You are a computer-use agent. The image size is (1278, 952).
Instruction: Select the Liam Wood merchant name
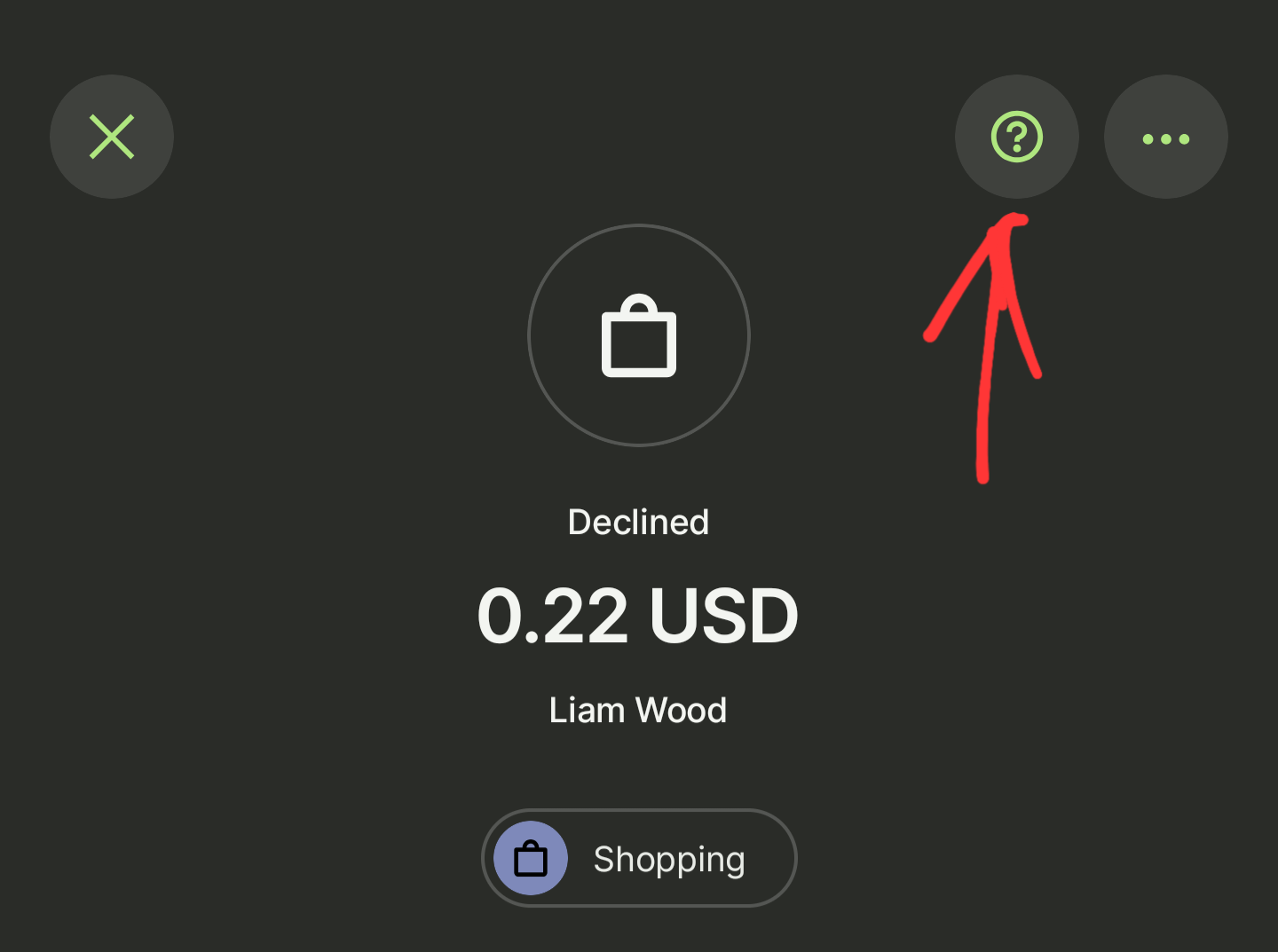(x=638, y=710)
